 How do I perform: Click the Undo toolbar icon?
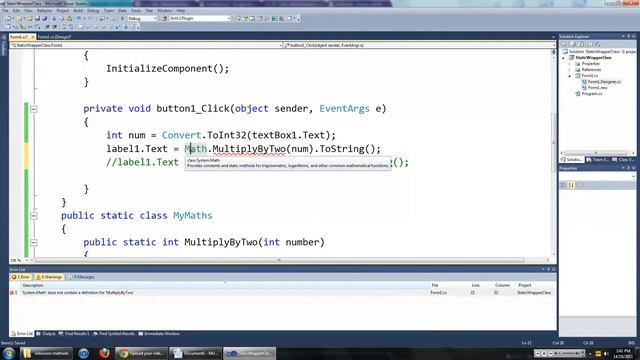pos(78,18)
